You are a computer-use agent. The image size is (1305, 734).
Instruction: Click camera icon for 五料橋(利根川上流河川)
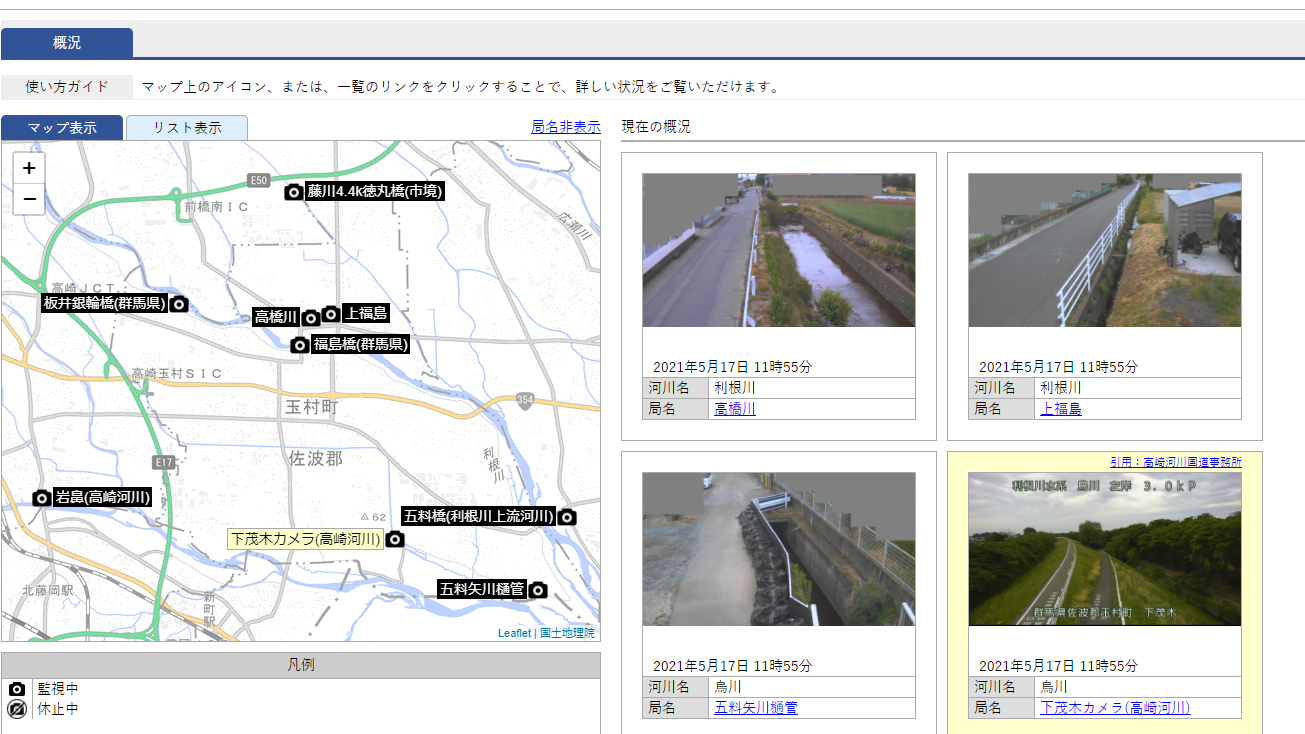pos(567,517)
